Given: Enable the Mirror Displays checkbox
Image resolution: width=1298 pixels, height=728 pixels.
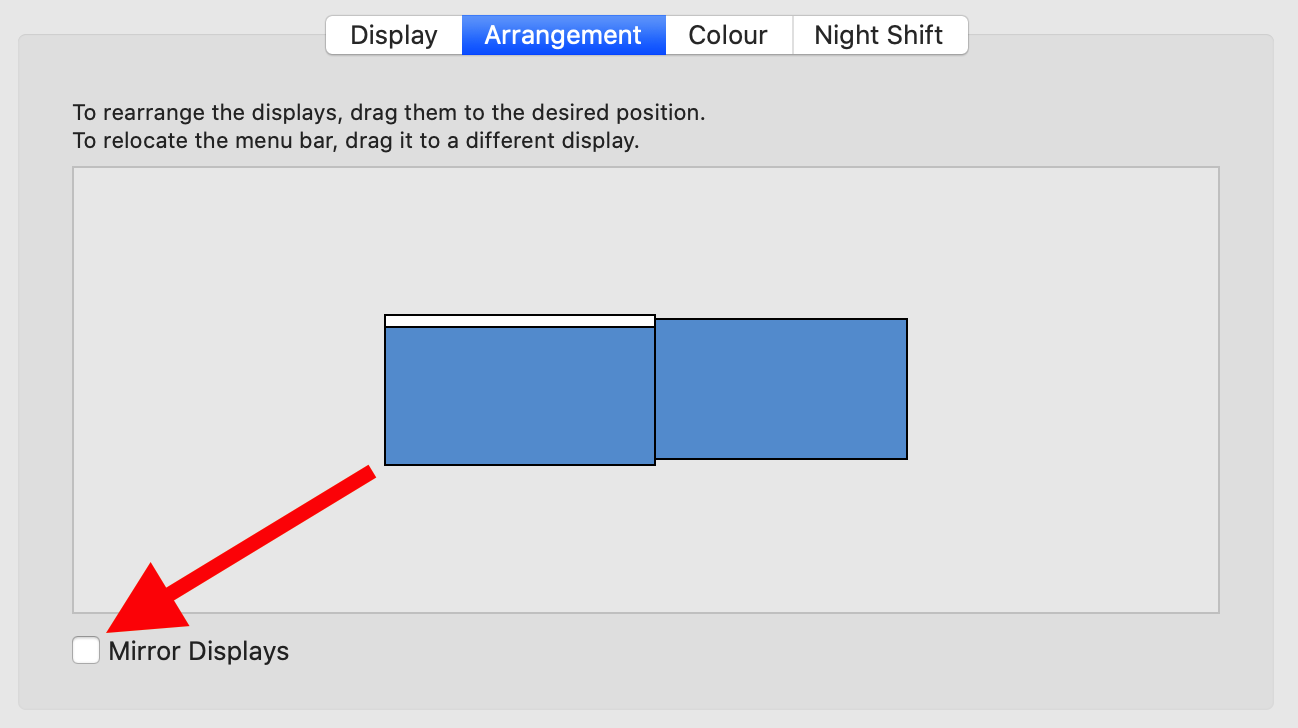Looking at the screenshot, I should tap(86, 651).
